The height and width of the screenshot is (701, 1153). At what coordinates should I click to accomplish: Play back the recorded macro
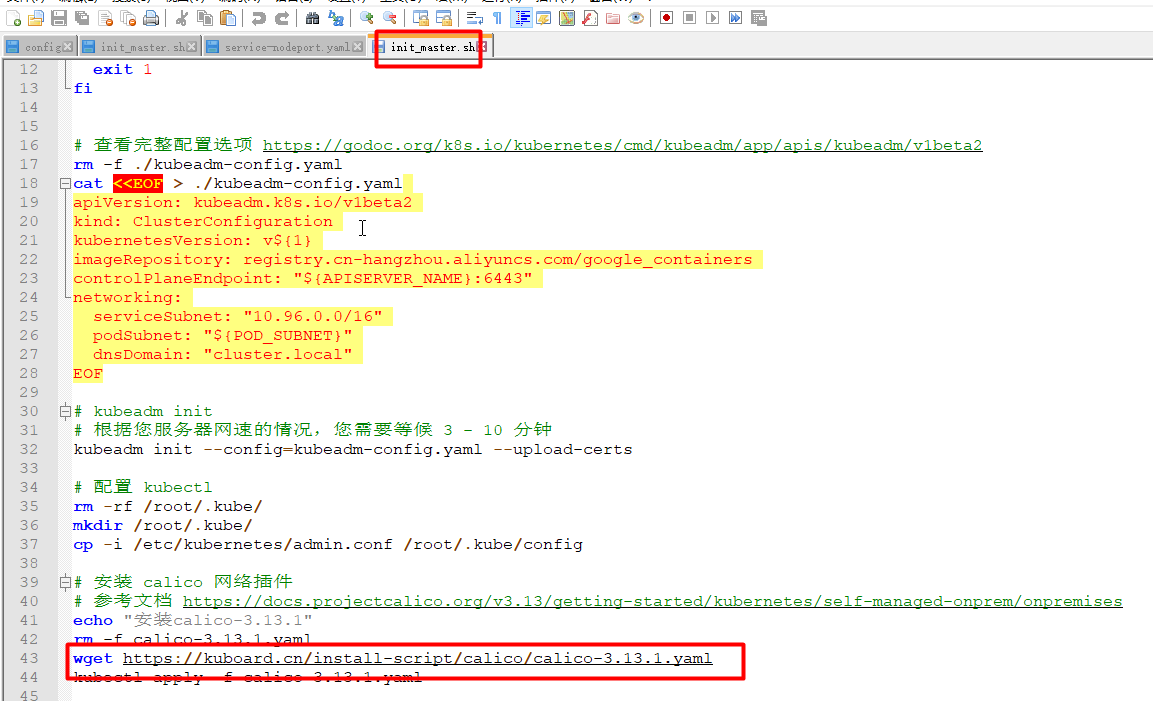click(x=713, y=18)
